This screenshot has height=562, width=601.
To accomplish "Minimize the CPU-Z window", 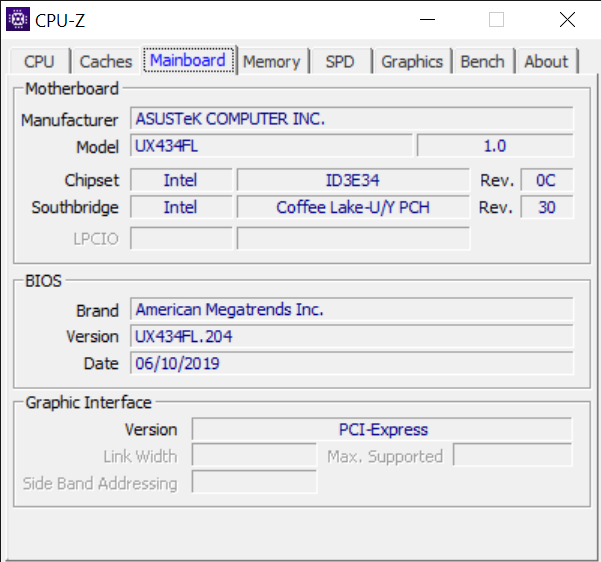I will pos(427,19).
